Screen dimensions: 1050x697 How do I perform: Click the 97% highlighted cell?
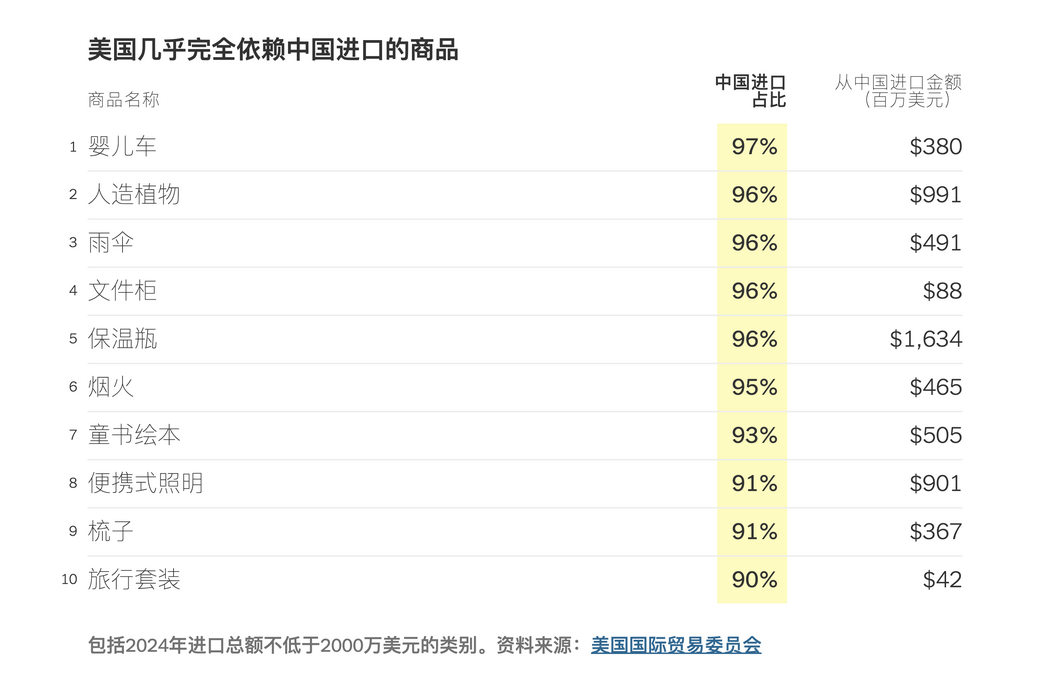click(x=752, y=147)
